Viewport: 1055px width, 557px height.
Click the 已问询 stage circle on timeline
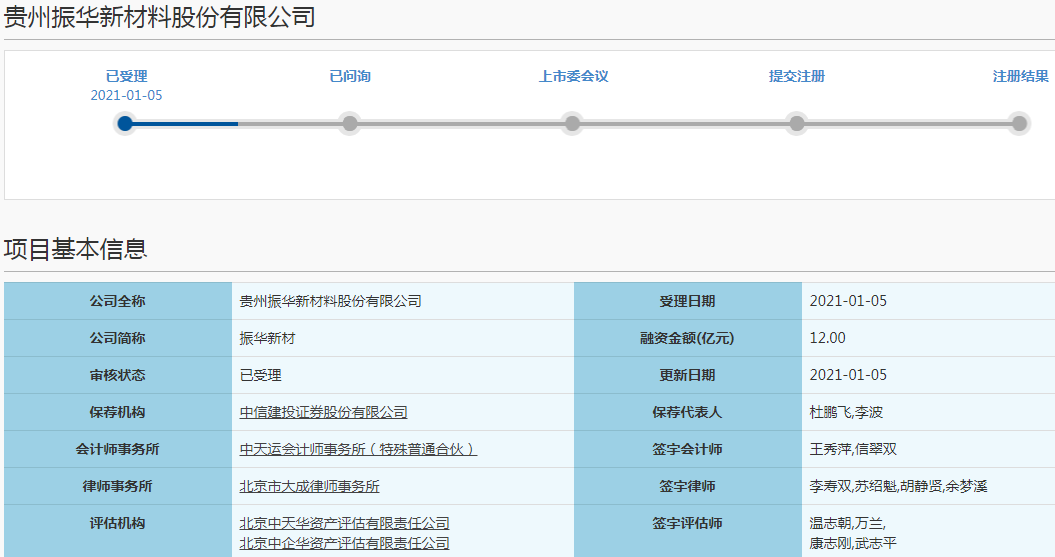tap(350, 124)
